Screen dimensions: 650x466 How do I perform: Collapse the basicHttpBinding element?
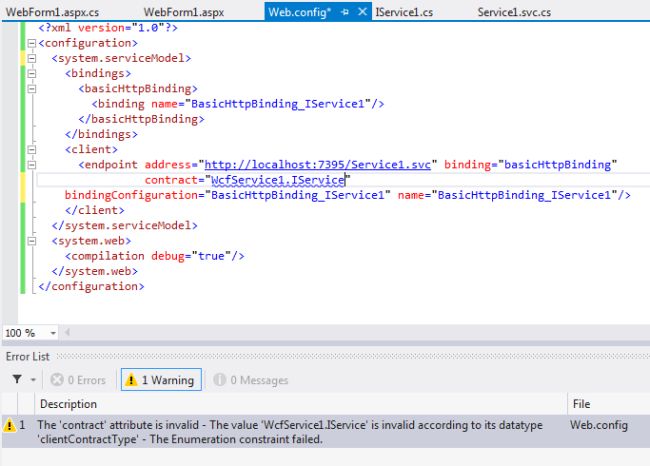click(x=32, y=89)
